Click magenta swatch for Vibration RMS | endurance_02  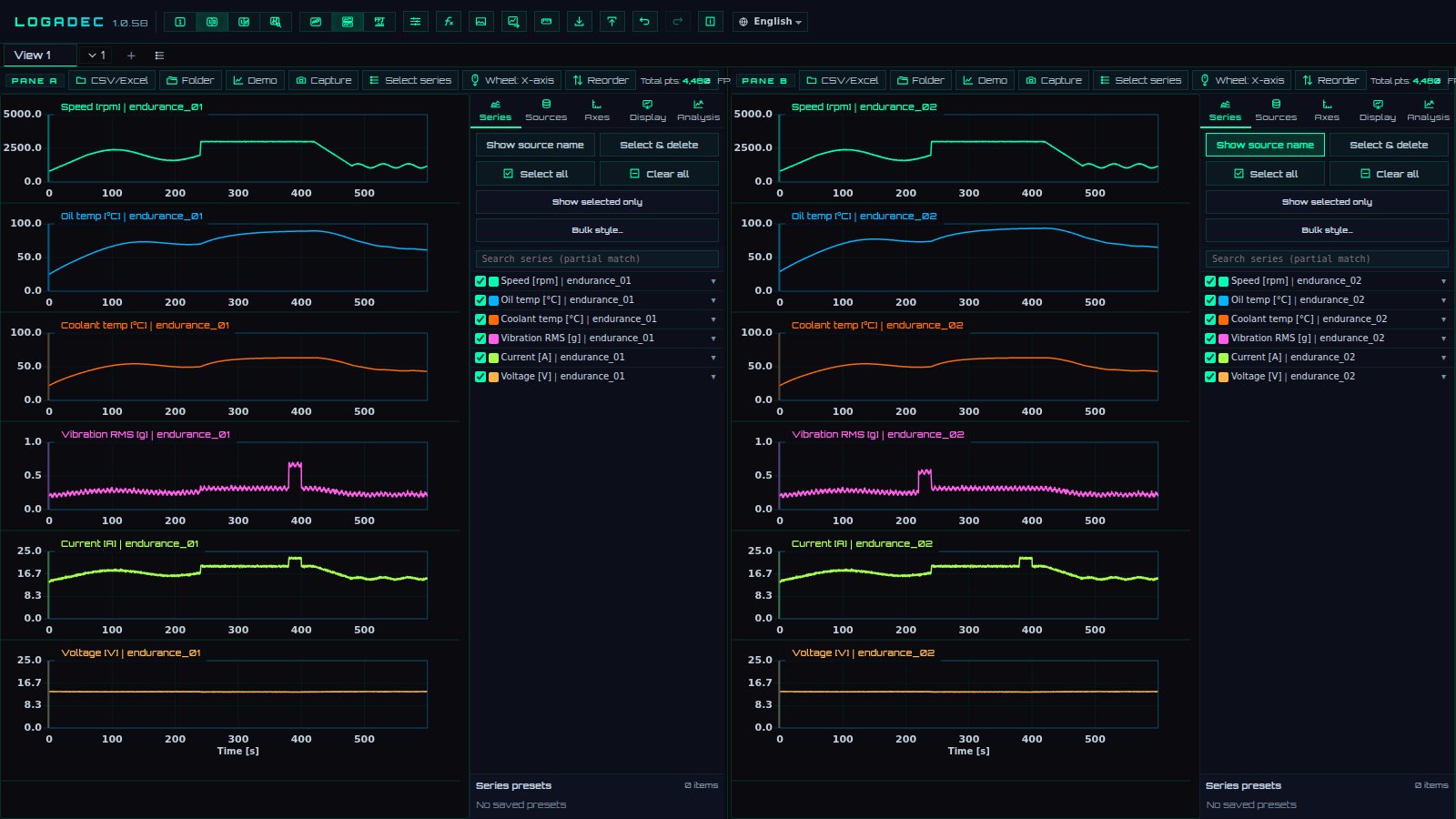(1224, 339)
